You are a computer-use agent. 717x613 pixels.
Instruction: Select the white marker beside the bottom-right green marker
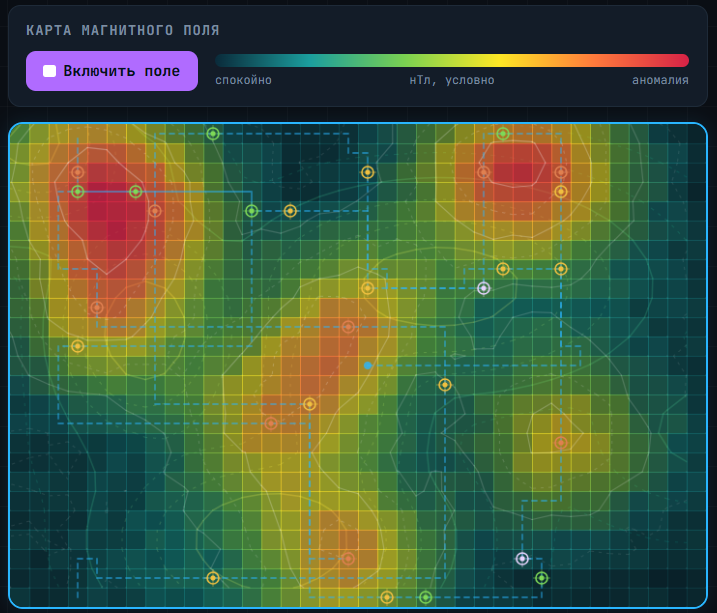click(522, 559)
